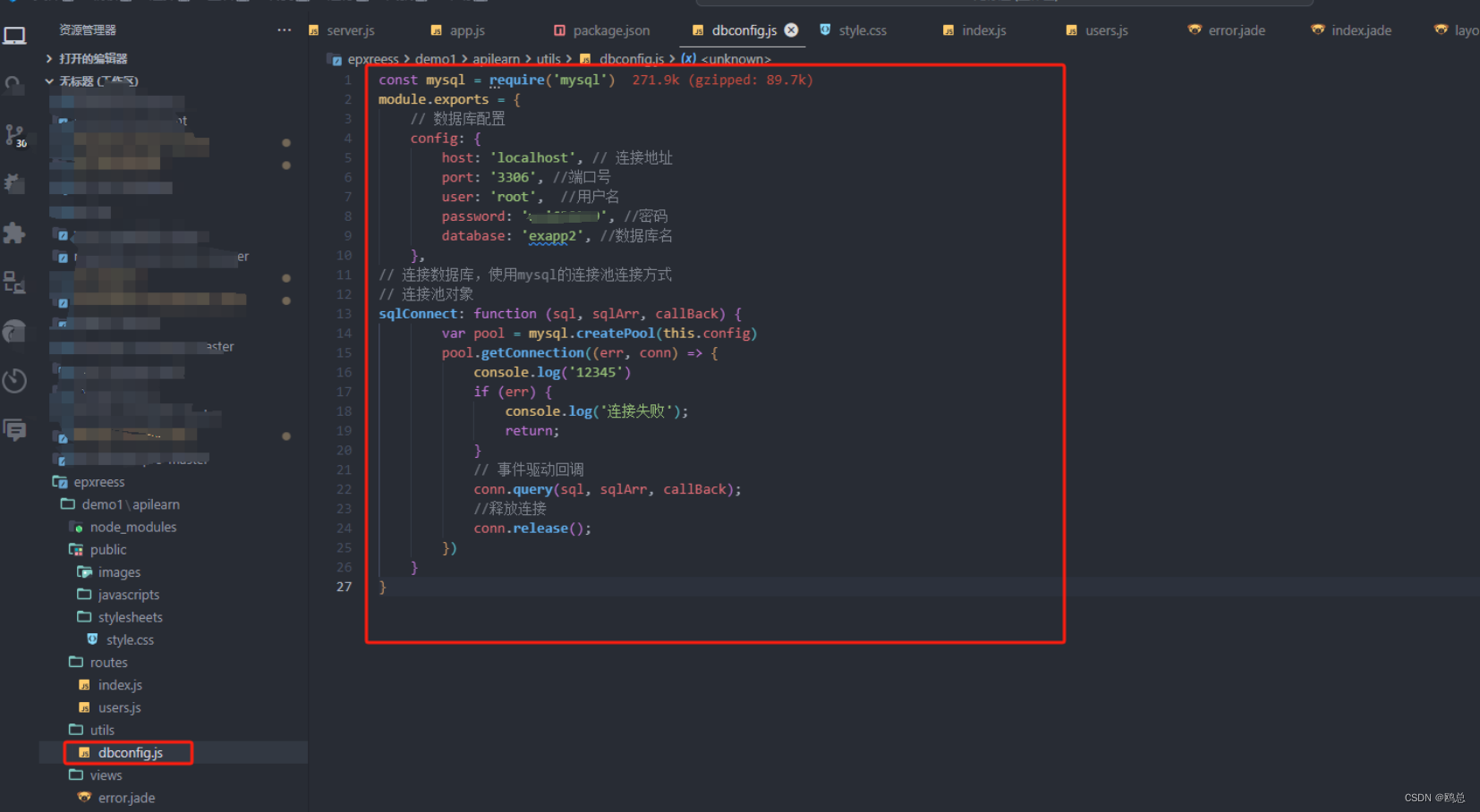Click the 连接失败 log string

click(635, 411)
